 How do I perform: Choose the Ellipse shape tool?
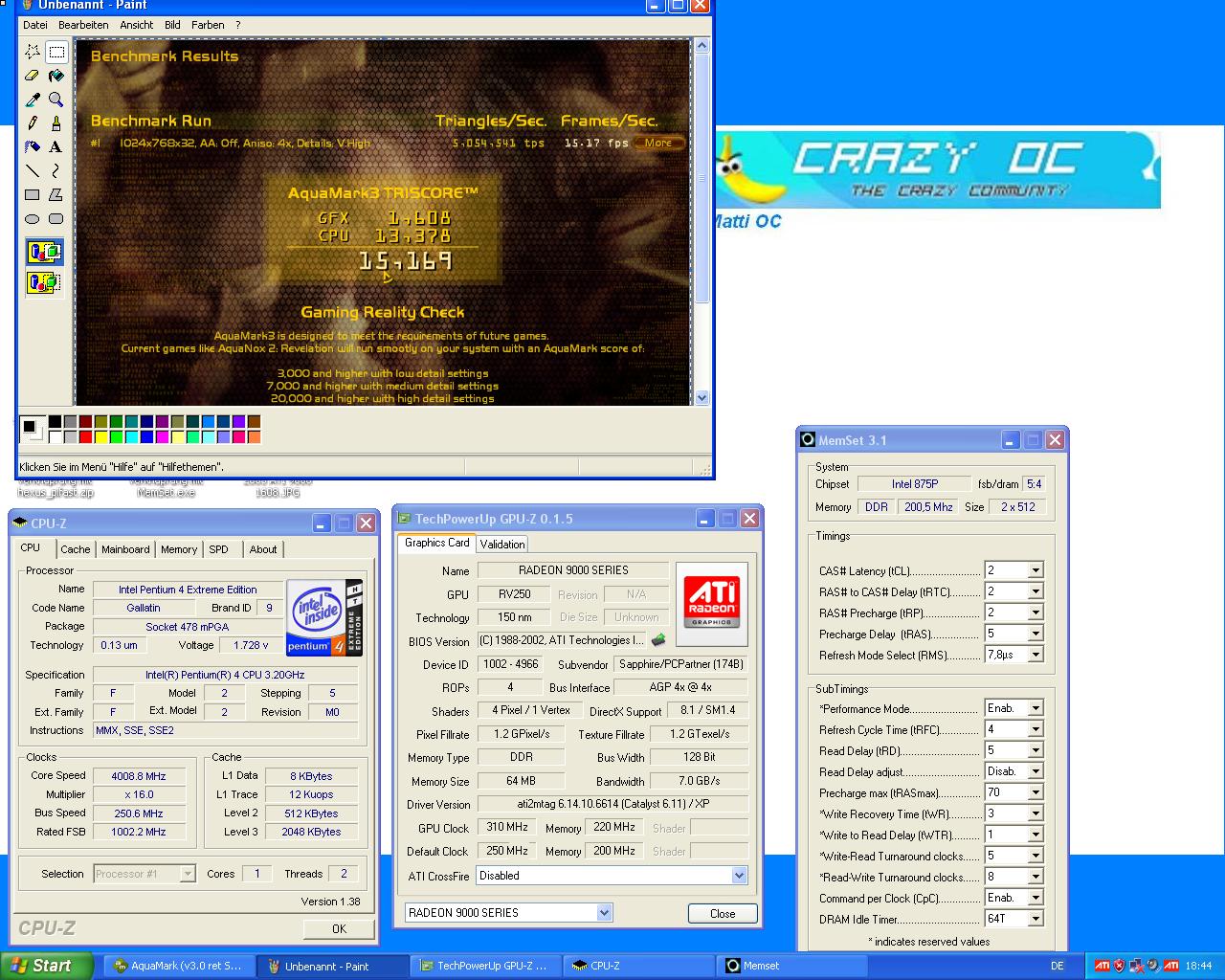[x=33, y=219]
